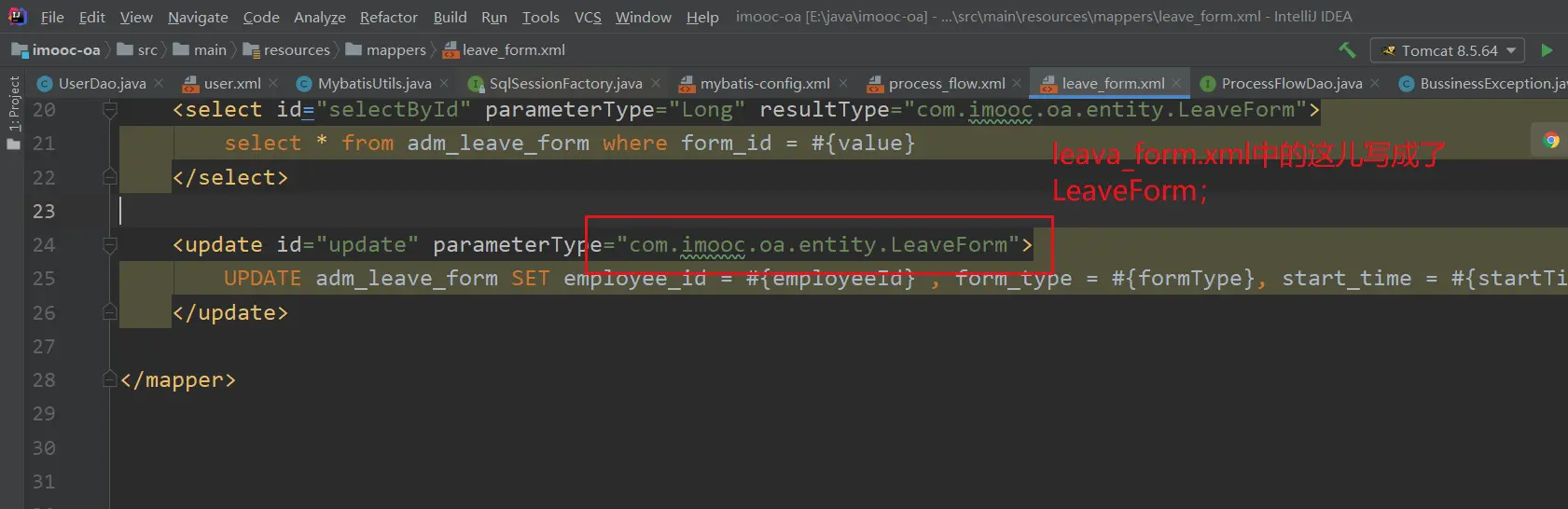Toggle fold marker beside closing mapper tag
Image resolution: width=1568 pixels, height=509 pixels.
[x=109, y=380]
